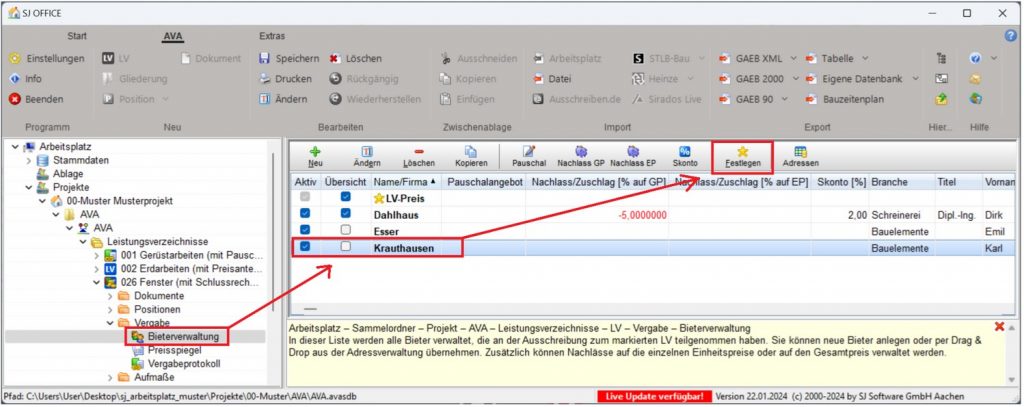Screen dimensions: 1024x407
Task: Open the Skonto percent tool
Action: point(685,150)
